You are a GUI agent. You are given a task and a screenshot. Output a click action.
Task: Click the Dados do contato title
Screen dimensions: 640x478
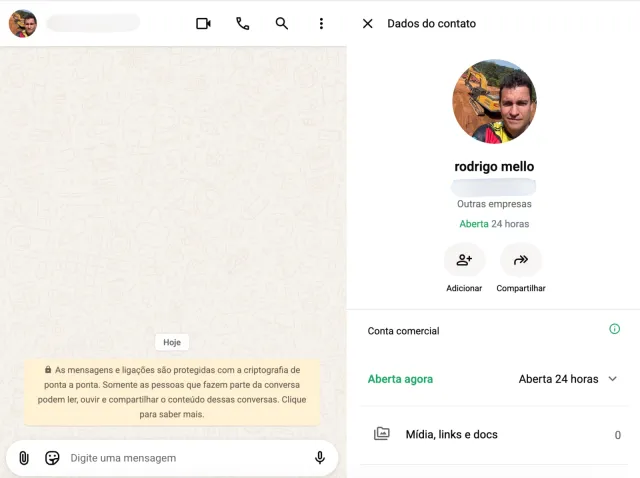click(x=431, y=24)
